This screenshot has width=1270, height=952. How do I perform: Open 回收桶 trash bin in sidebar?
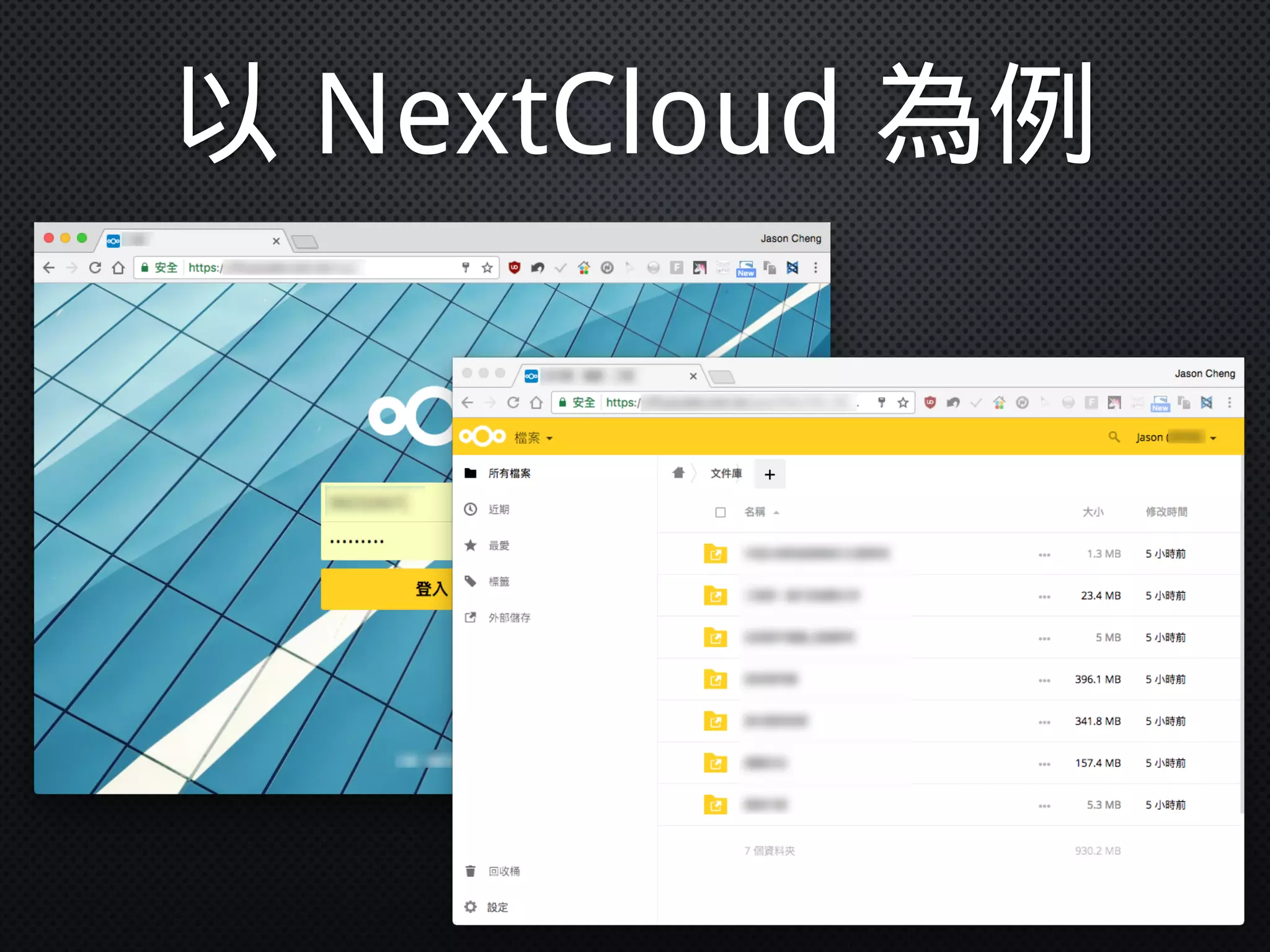pos(504,871)
